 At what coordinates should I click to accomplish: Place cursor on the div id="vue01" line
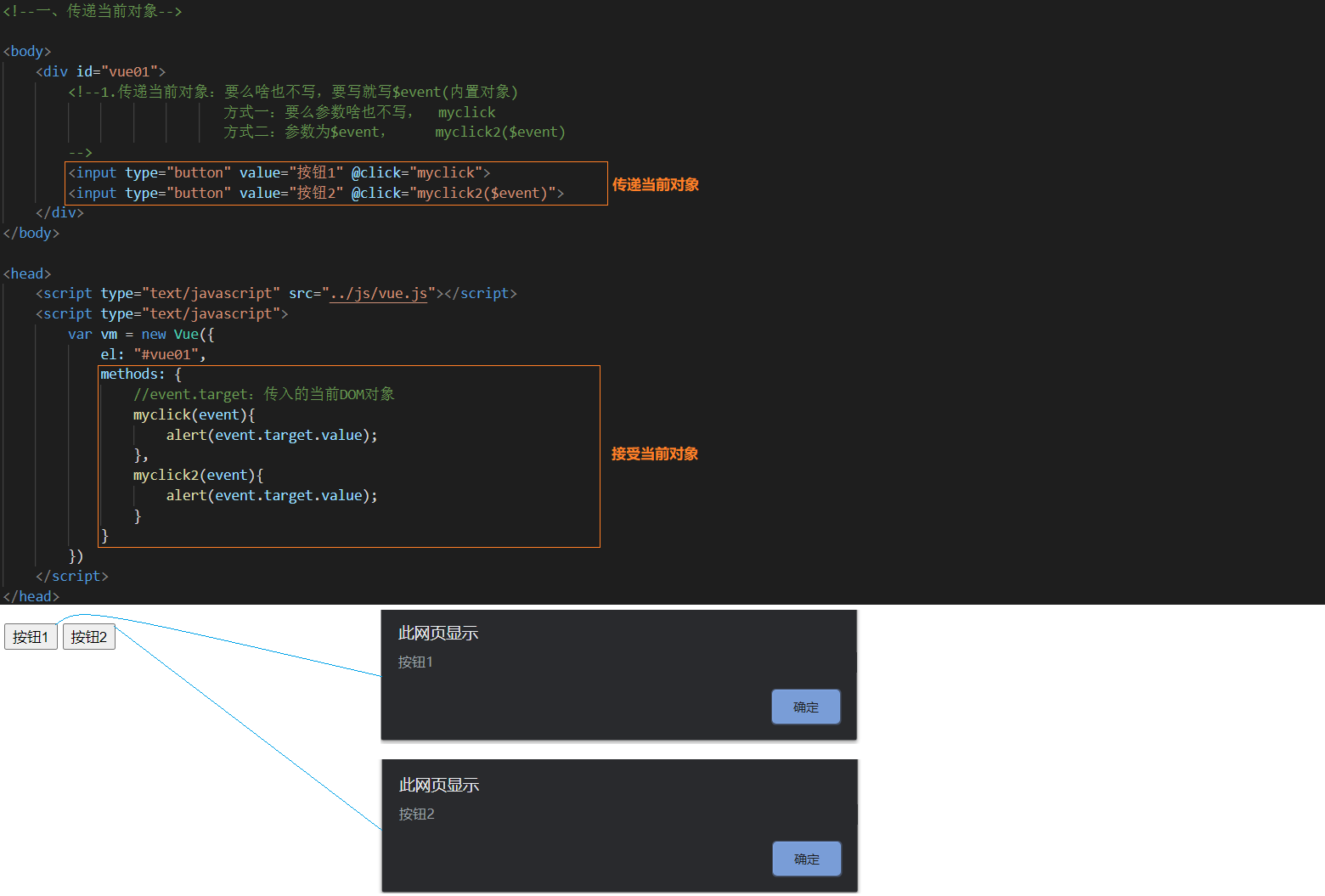(100, 72)
